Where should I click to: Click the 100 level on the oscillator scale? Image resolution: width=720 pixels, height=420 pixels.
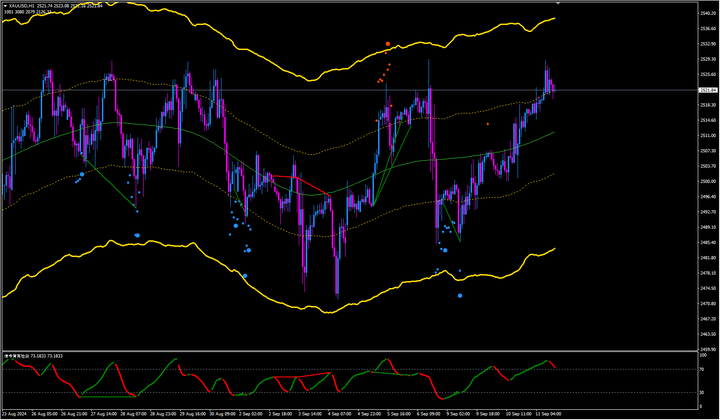(703, 355)
